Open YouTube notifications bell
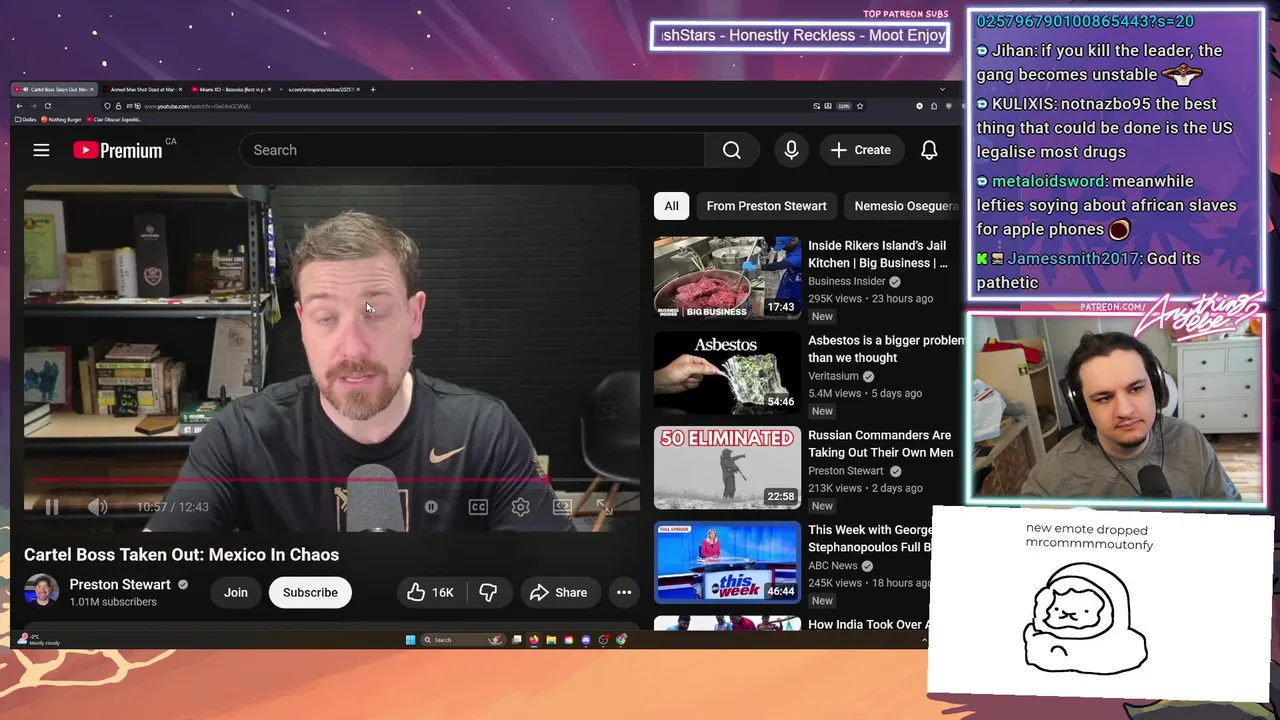The height and width of the screenshot is (720, 1280). tap(929, 150)
